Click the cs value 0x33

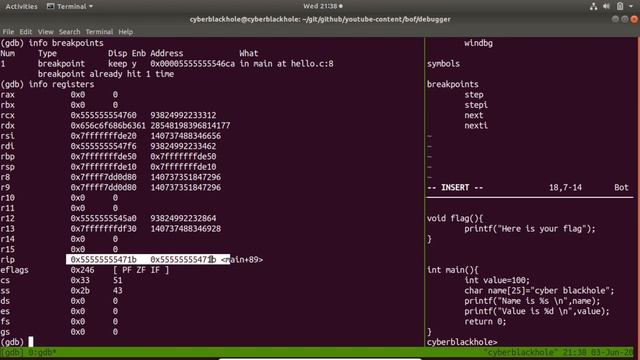pos(80,280)
